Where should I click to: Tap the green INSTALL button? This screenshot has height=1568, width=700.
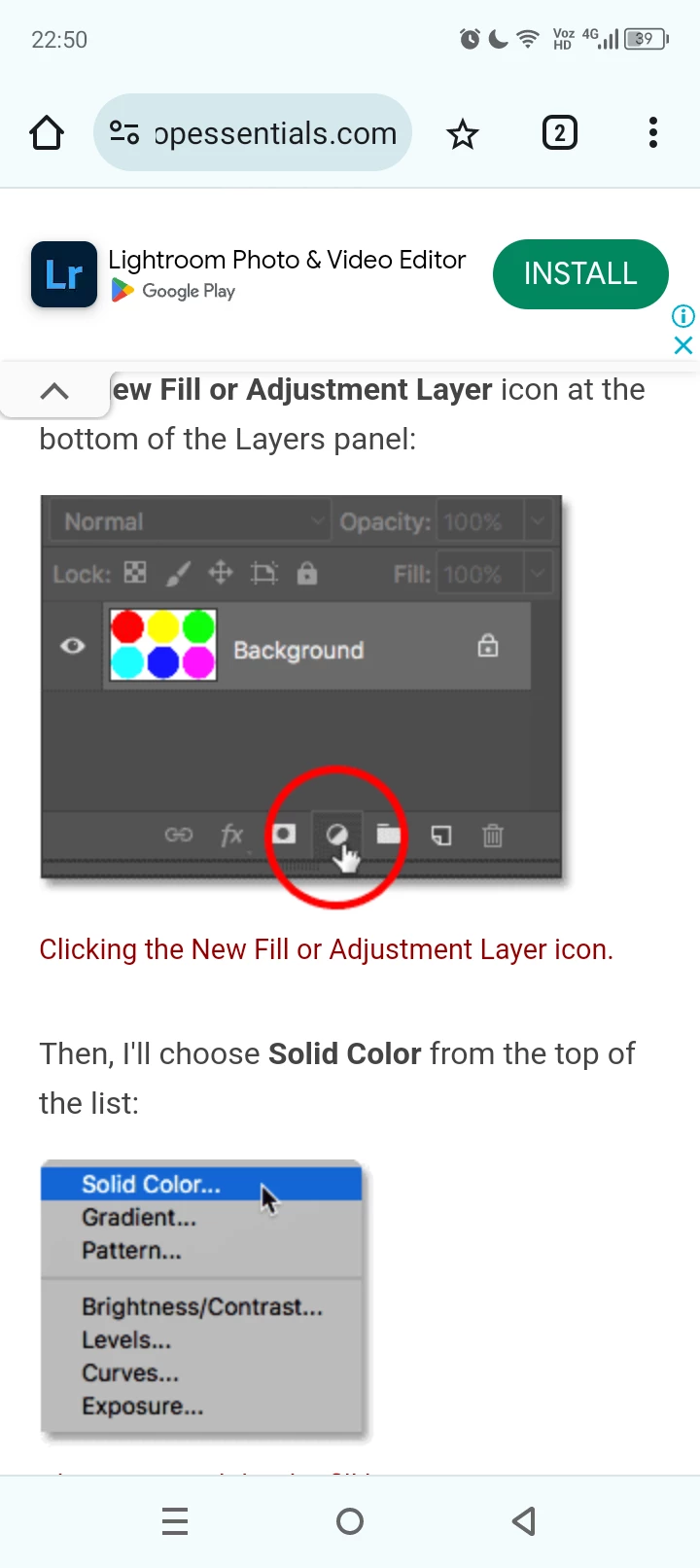pyautogui.click(x=580, y=274)
